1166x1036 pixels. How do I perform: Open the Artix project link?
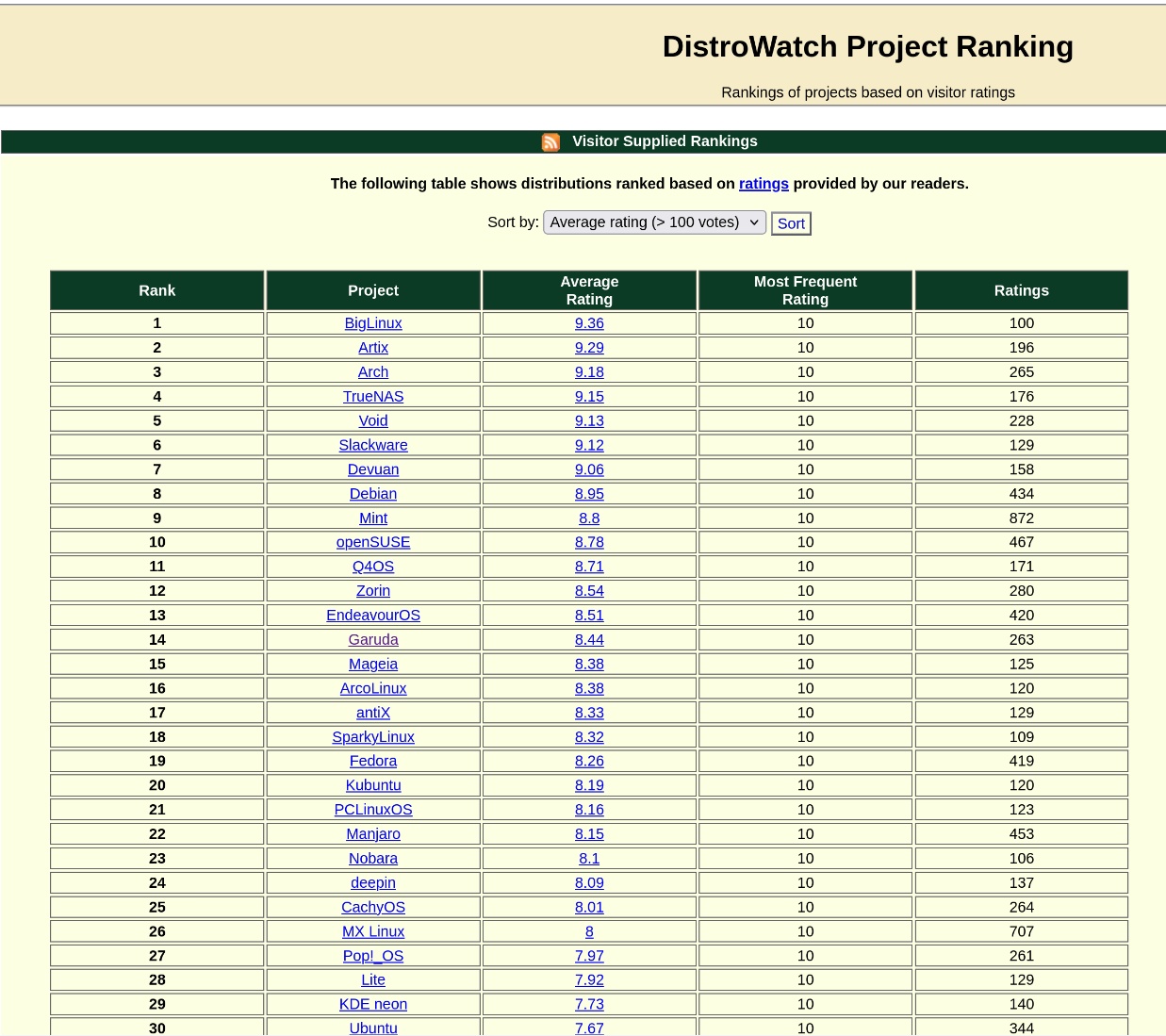(x=373, y=348)
